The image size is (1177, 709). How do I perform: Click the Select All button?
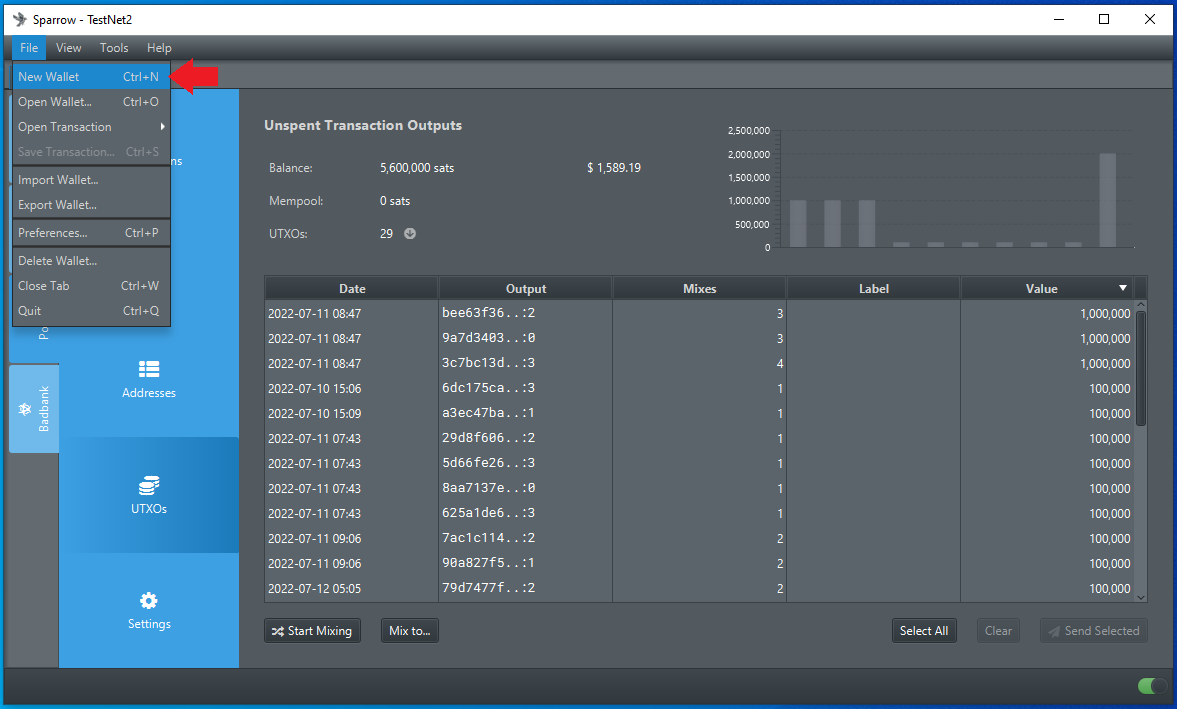[x=924, y=631]
